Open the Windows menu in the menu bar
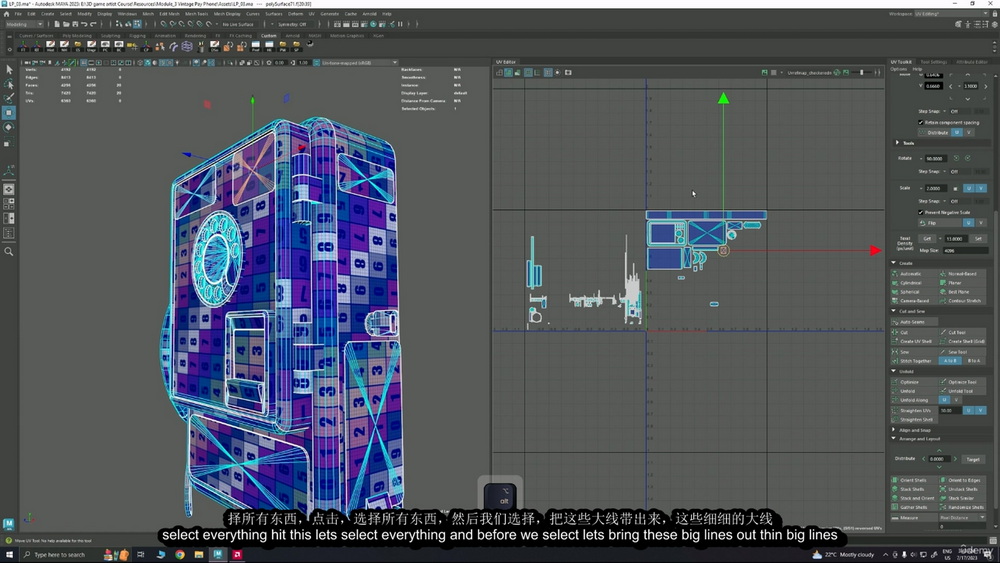This screenshot has height=563, width=1000. pos(127,13)
